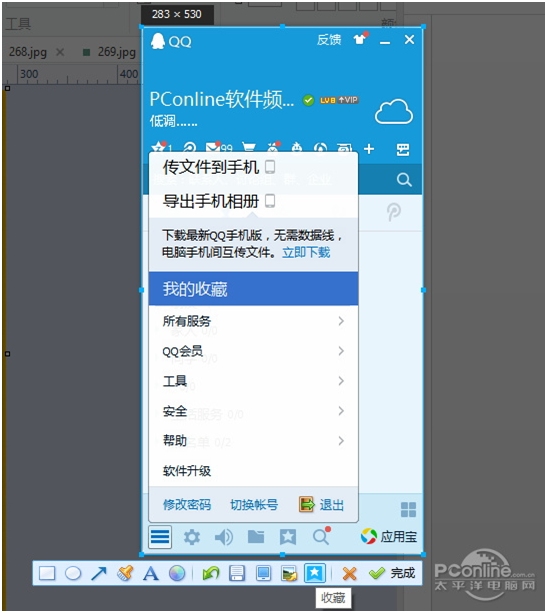547x613 pixels.
Task: Select the rectangle tool in screenshot toolbar
Action: pyautogui.click(x=47, y=574)
